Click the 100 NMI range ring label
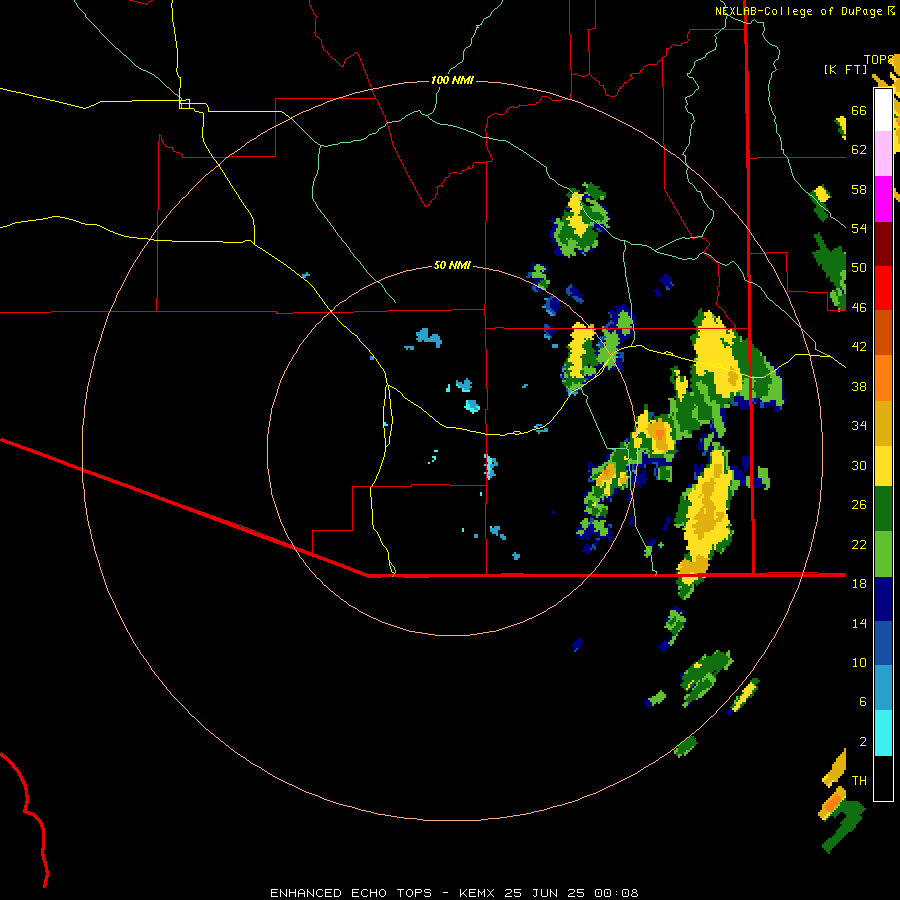 (452, 80)
